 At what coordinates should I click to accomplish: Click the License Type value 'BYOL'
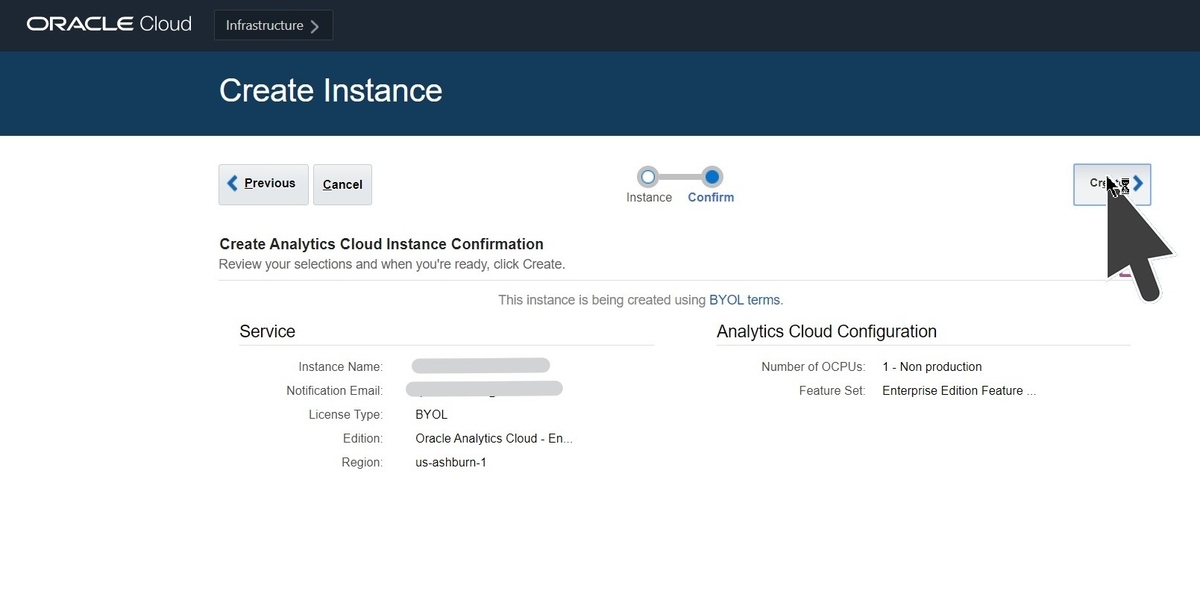pos(431,415)
